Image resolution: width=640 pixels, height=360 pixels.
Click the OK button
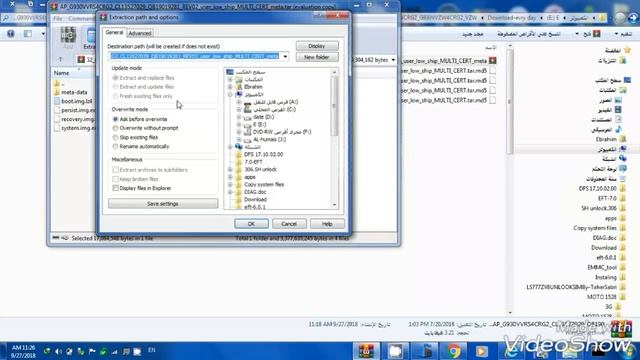pos(251,224)
